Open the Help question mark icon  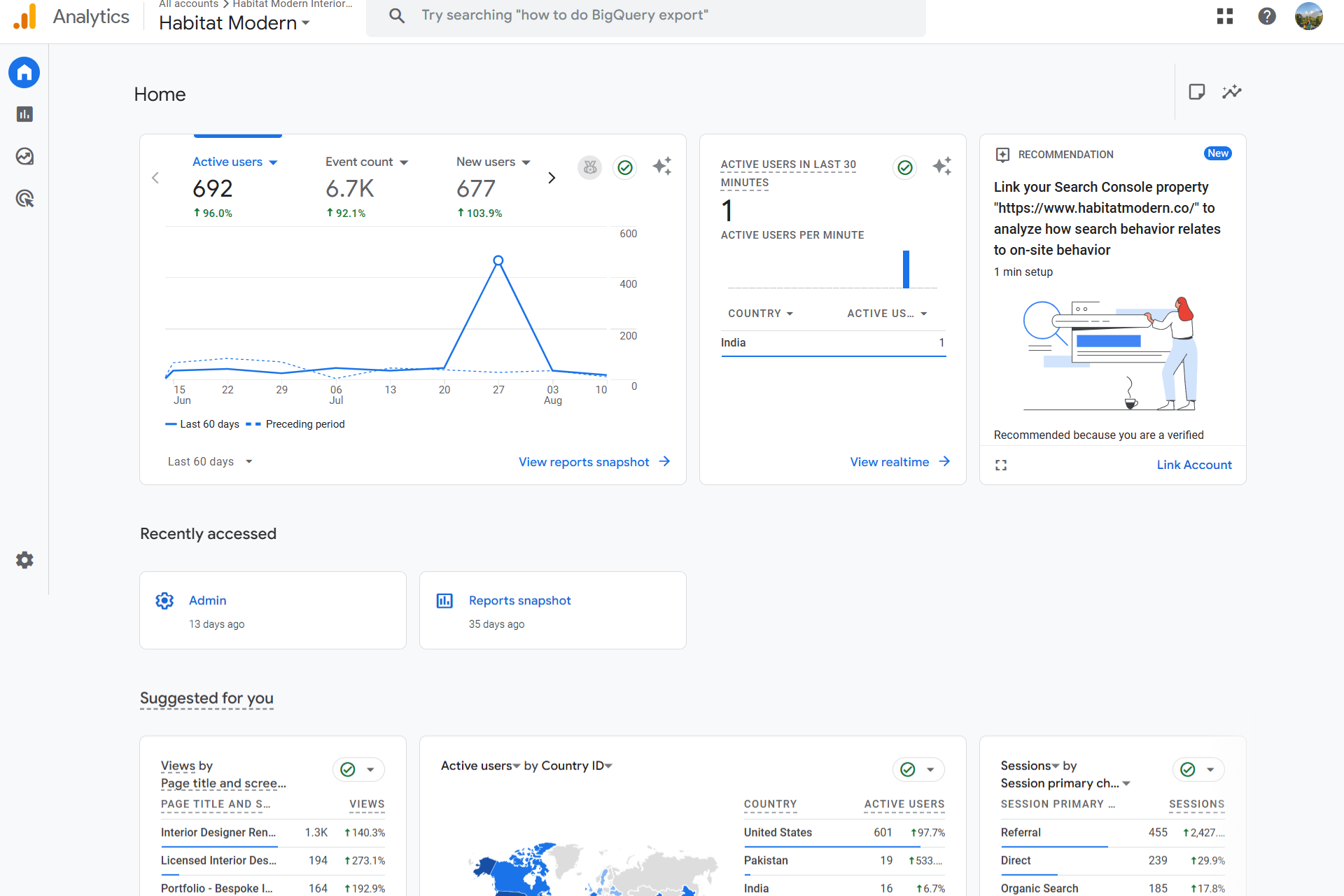coord(1267,16)
